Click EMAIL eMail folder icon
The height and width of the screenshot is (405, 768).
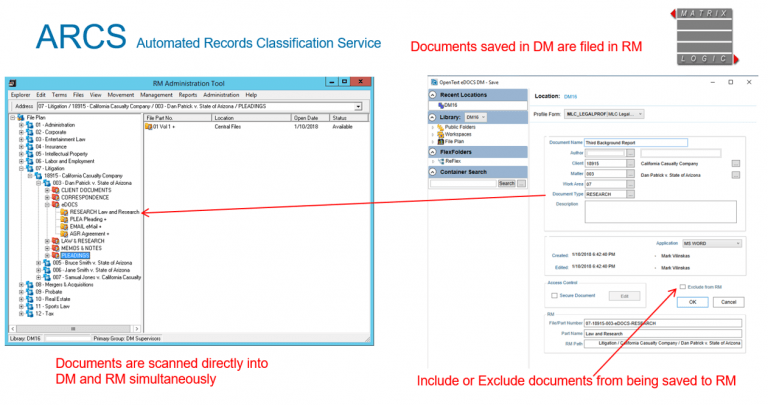[x=64, y=226]
